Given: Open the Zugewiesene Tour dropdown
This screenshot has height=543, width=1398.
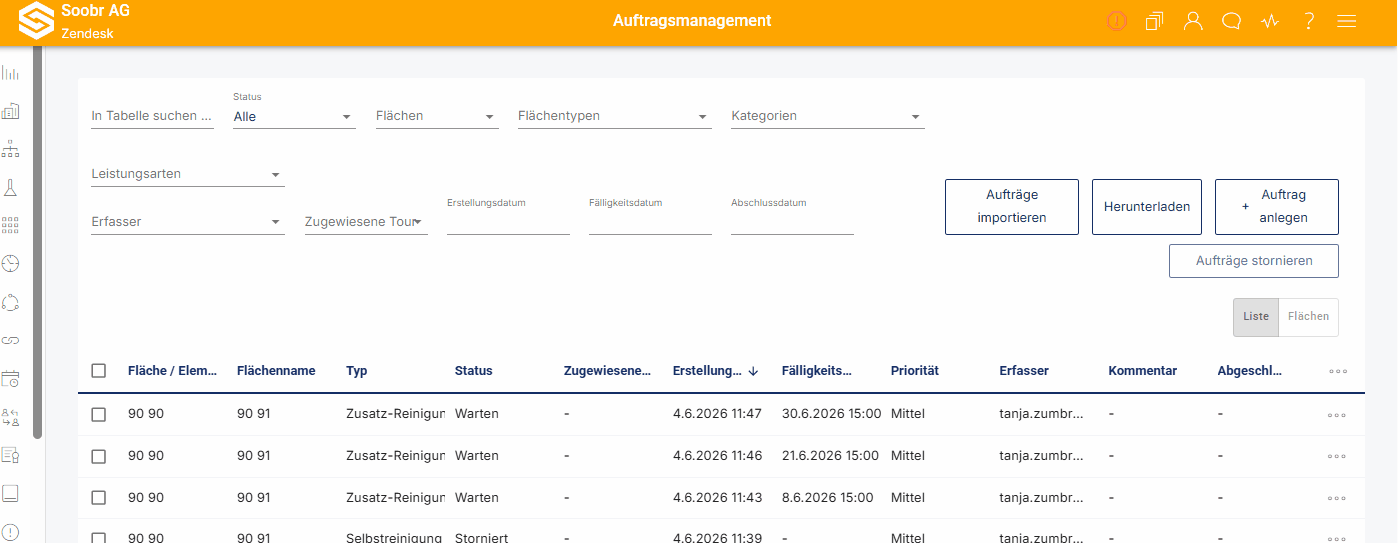Looking at the screenshot, I should 366,222.
